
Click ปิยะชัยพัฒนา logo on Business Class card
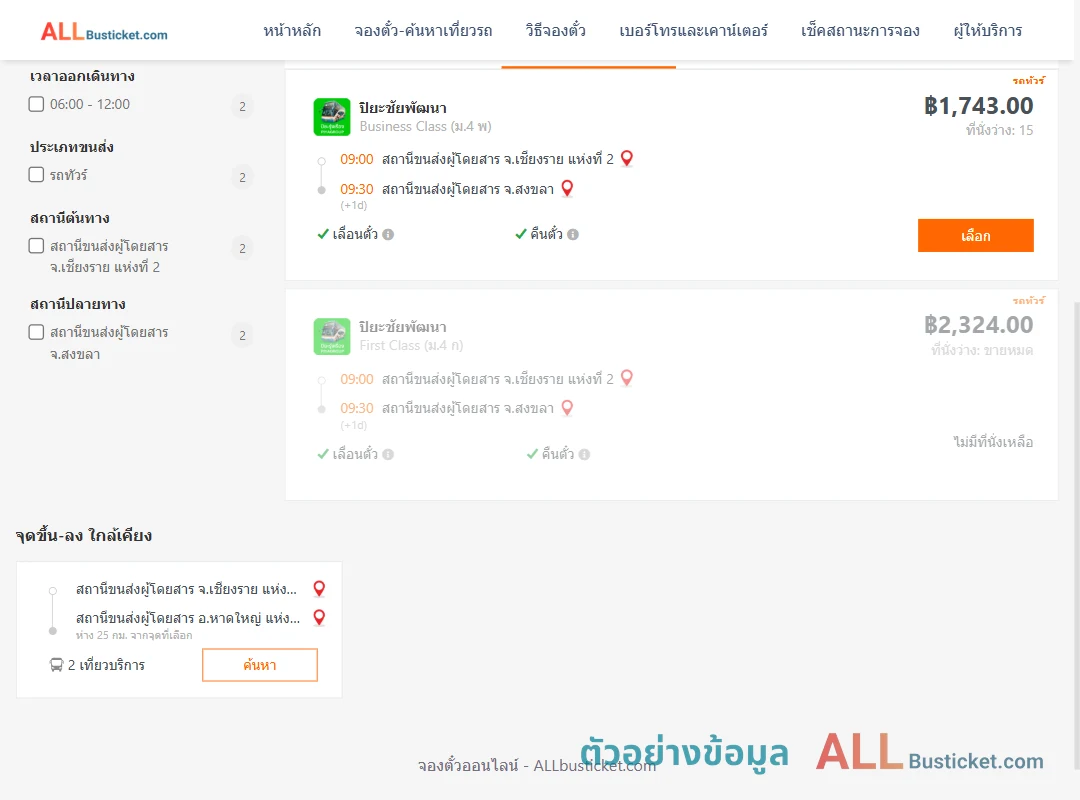[332, 116]
